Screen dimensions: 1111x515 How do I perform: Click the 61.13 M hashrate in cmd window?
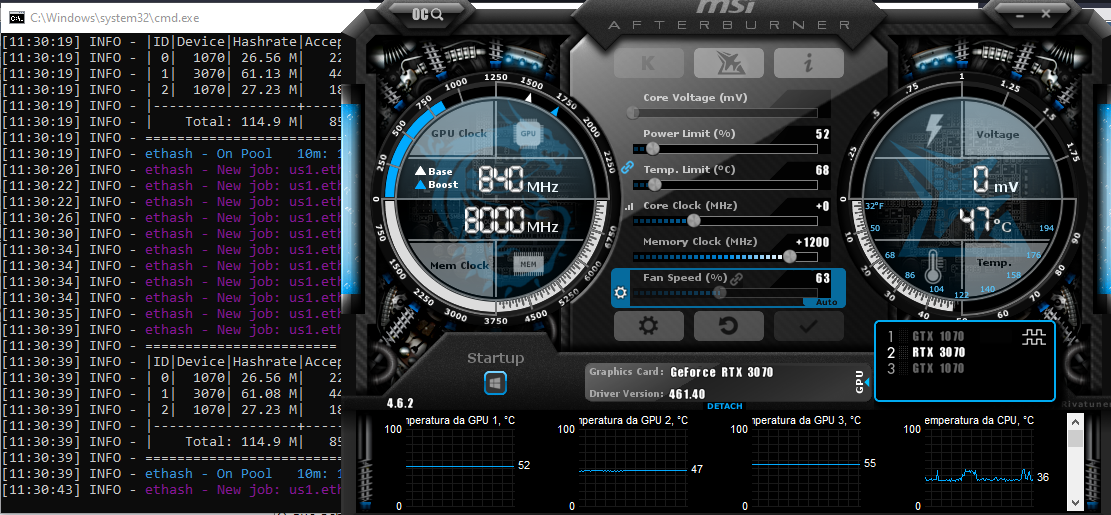point(267,74)
